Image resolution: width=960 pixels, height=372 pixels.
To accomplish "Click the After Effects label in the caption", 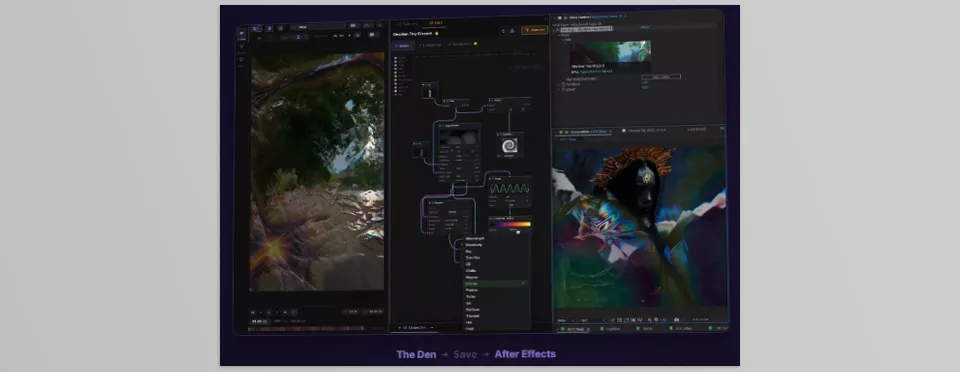I will 525,354.
